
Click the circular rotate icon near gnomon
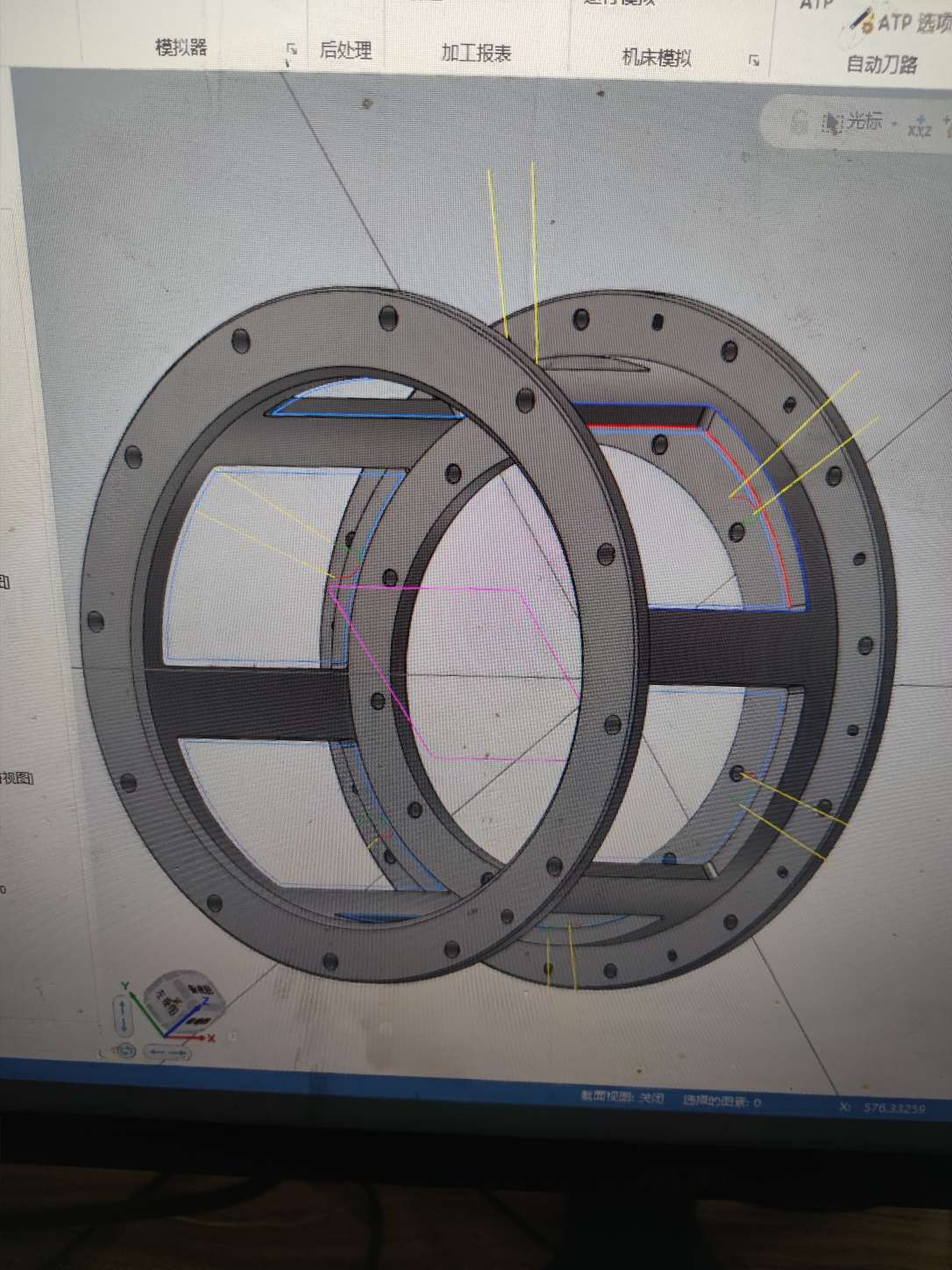tap(124, 1050)
